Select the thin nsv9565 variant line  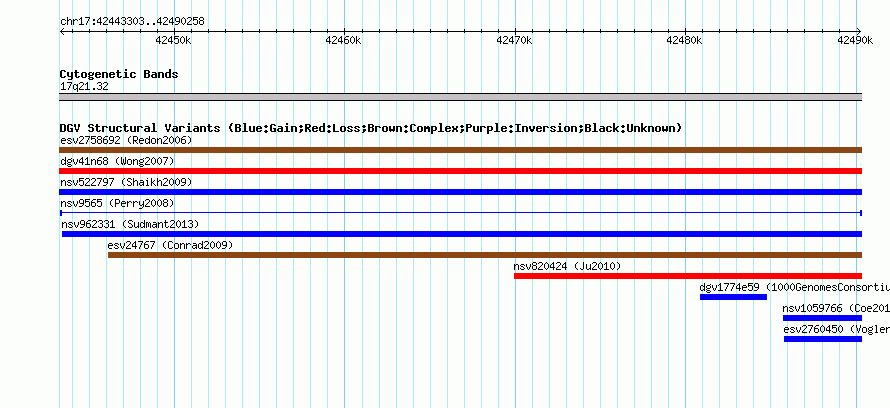coord(461,213)
